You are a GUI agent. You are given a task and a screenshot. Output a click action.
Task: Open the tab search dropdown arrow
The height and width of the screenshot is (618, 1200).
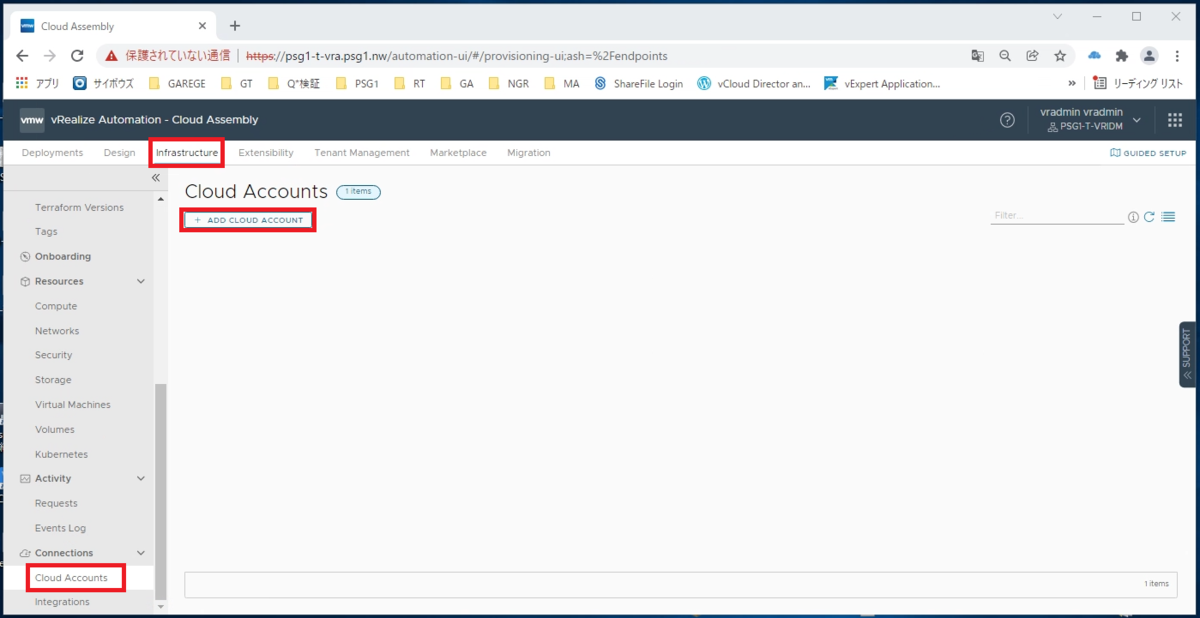(x=1057, y=17)
